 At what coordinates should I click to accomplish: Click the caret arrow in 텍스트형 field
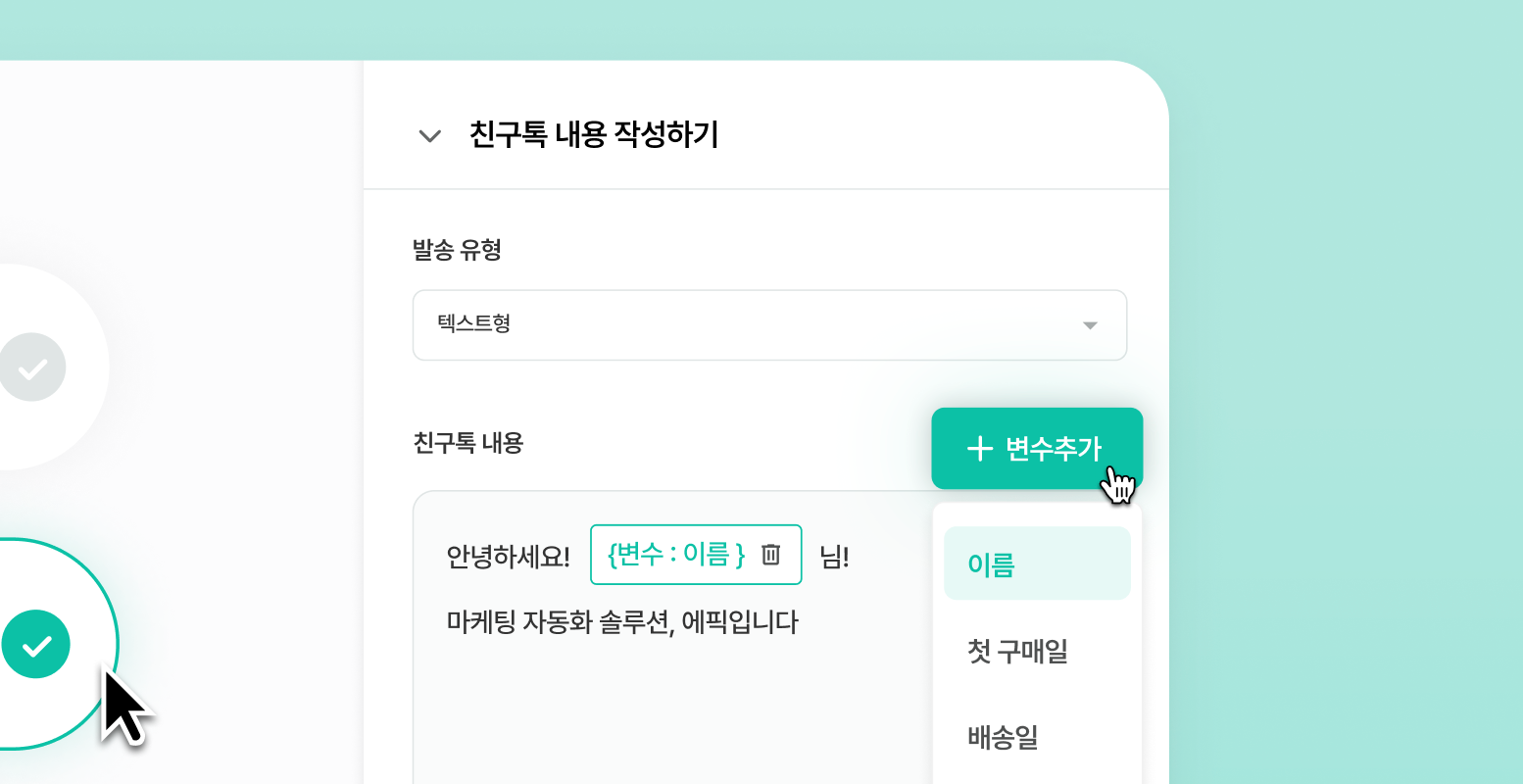pos(1090,325)
